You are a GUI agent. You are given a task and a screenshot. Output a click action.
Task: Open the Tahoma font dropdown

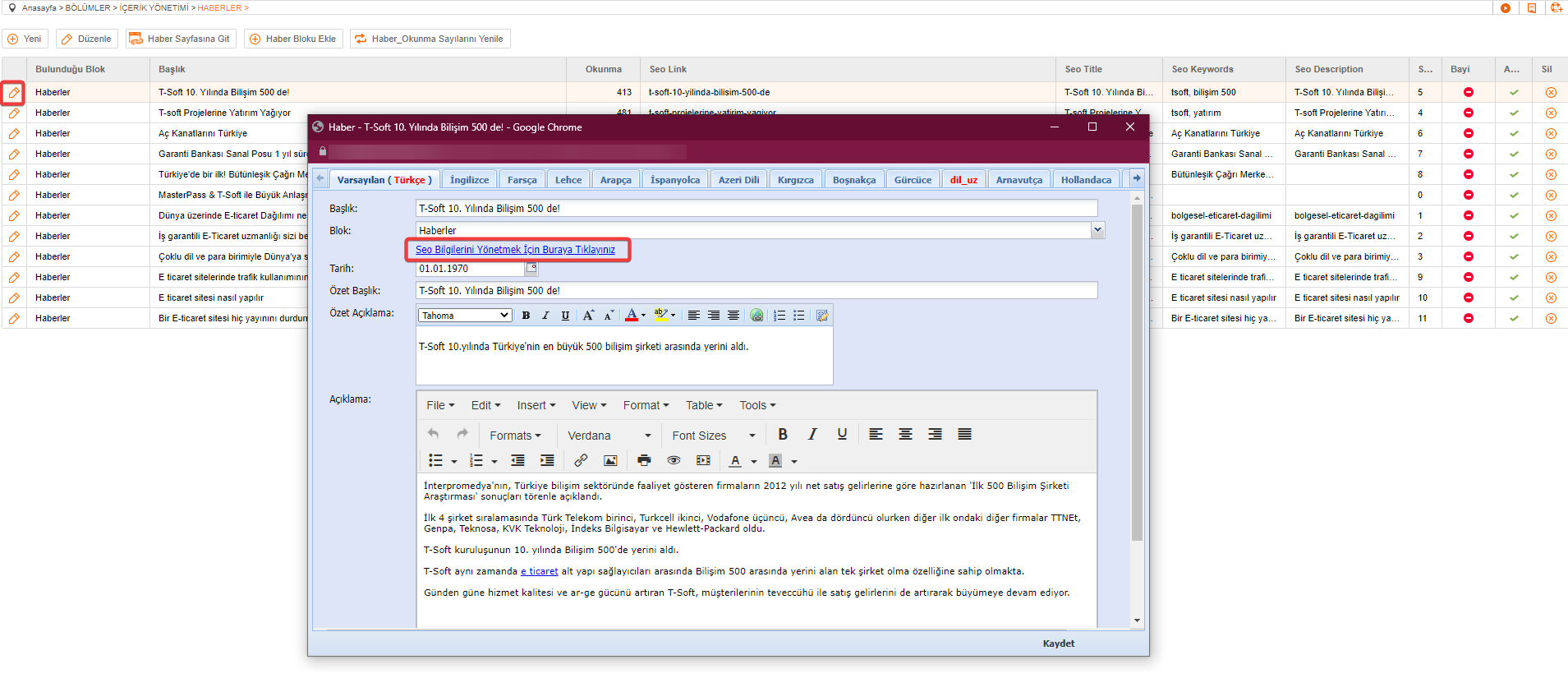[465, 316]
